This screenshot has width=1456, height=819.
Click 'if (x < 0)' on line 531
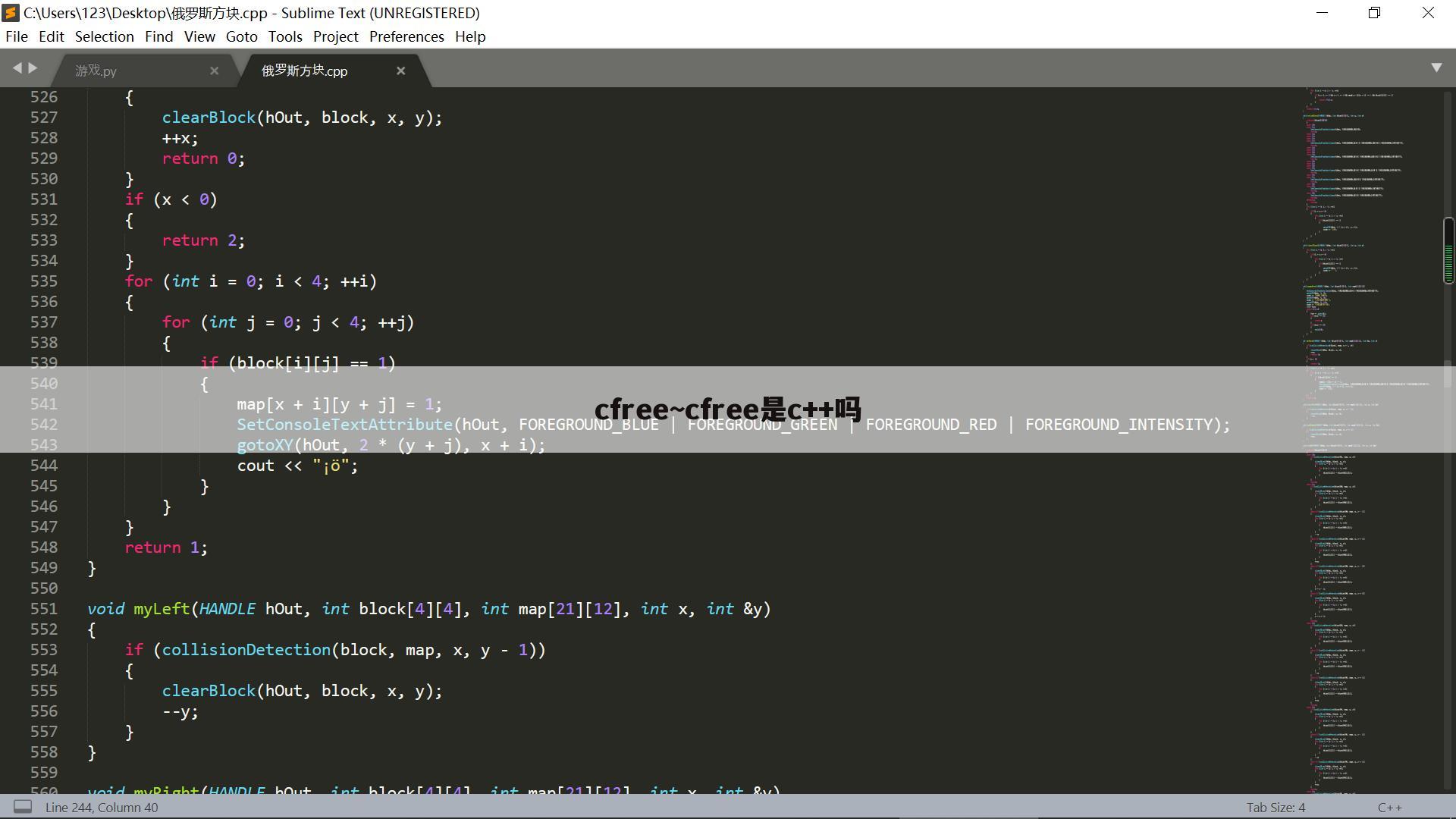tap(171, 199)
